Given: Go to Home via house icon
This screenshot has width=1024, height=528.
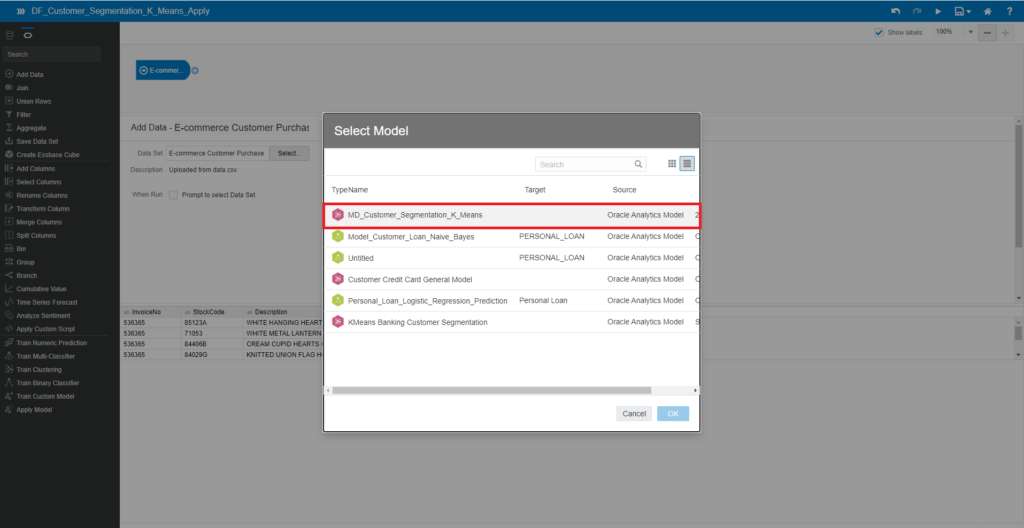Looking at the screenshot, I should pos(988,11).
